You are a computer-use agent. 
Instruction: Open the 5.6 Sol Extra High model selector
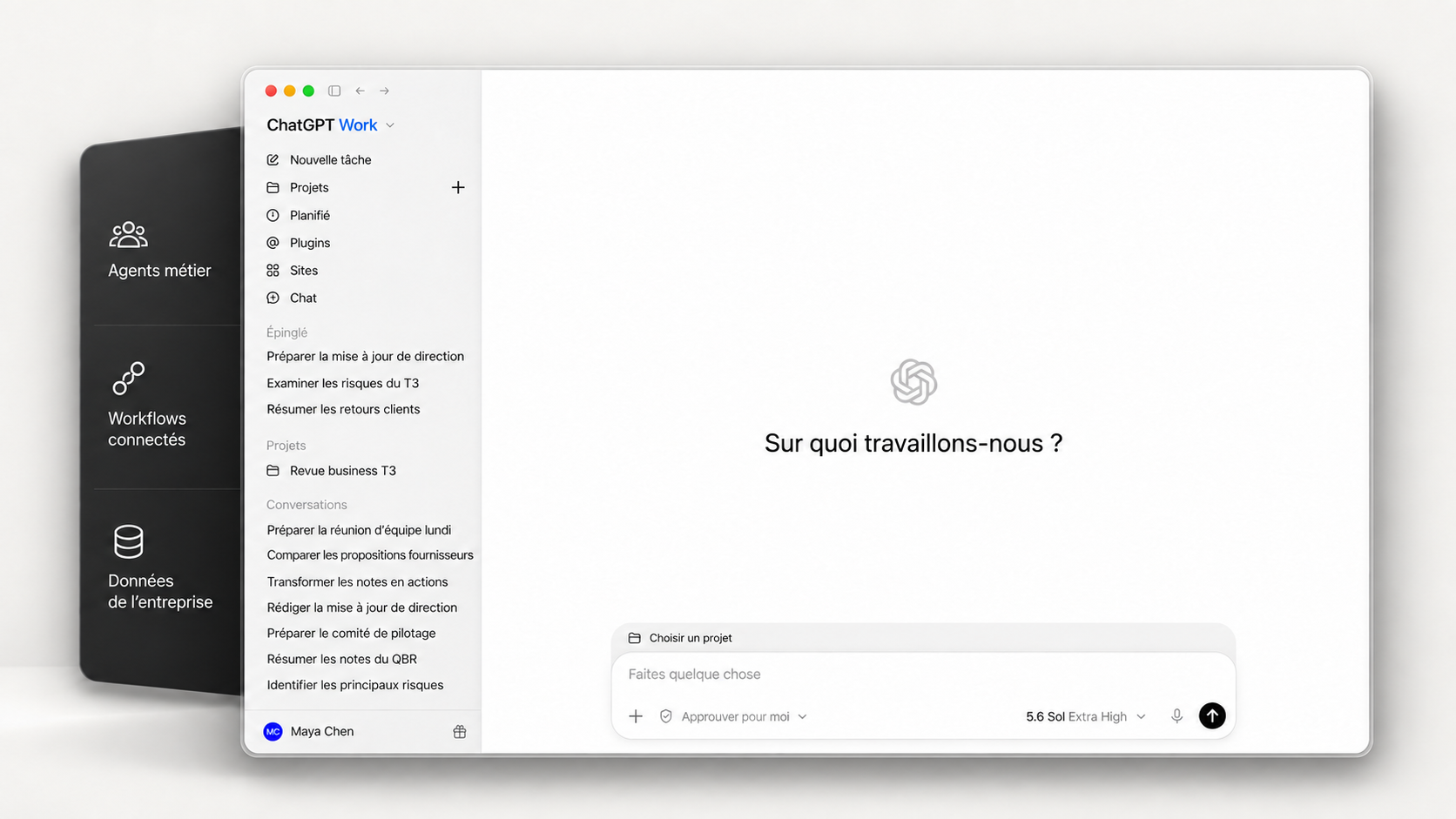click(x=1085, y=716)
